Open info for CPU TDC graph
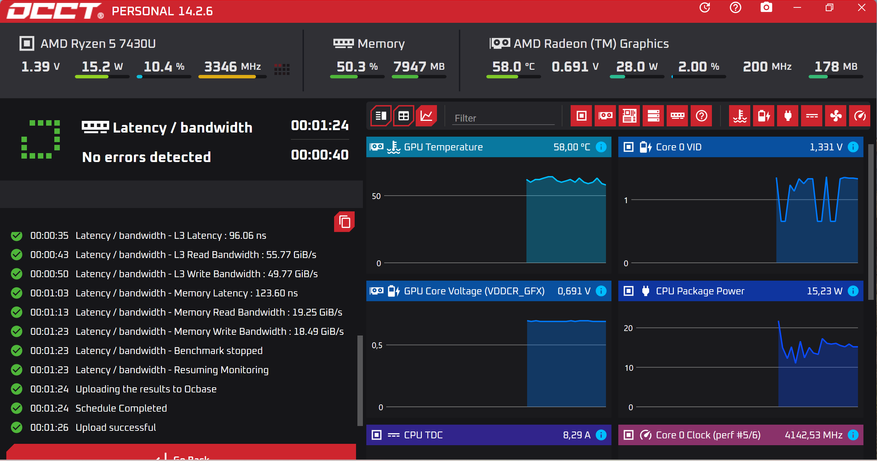 601,435
